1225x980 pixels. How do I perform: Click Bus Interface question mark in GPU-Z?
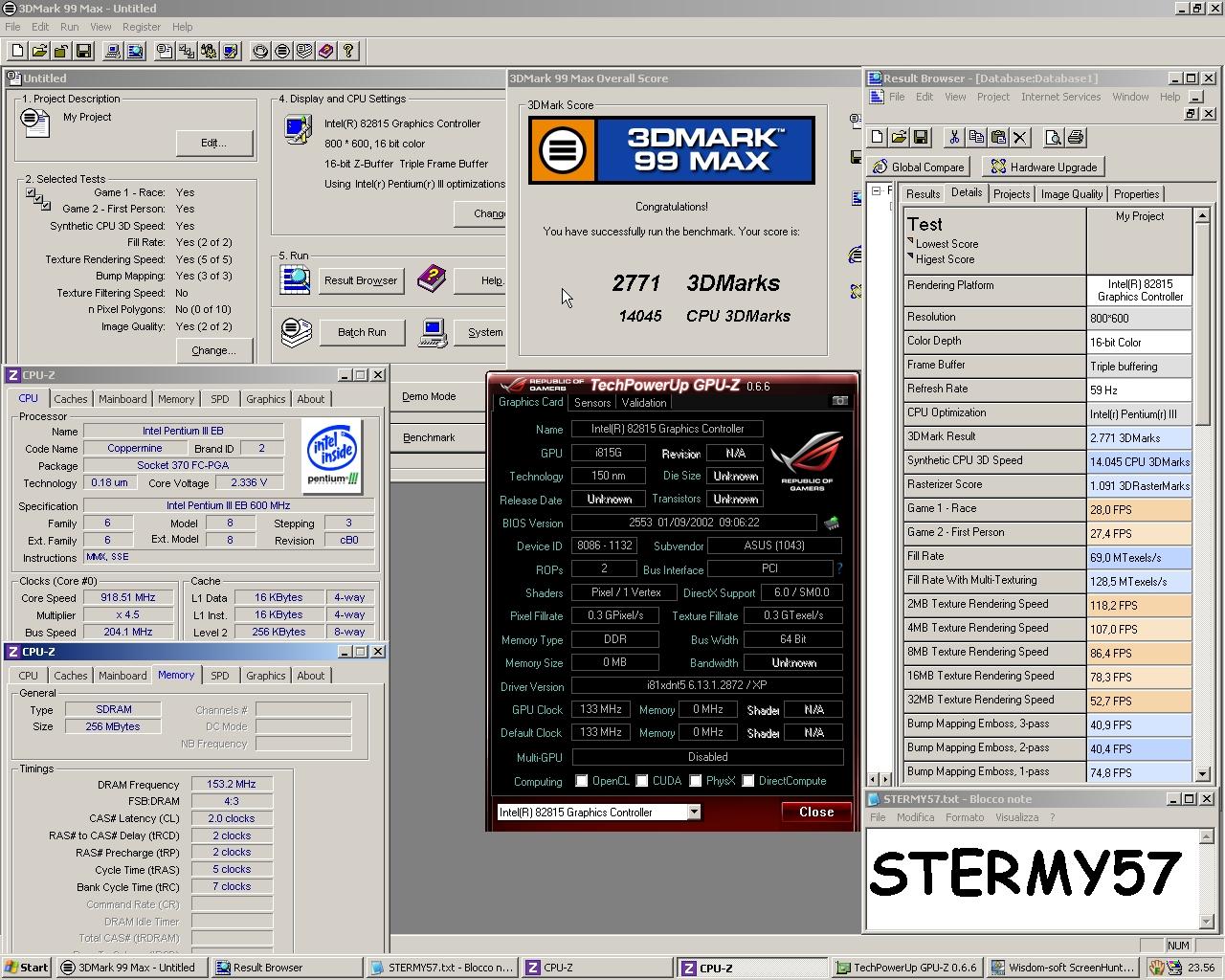(839, 568)
